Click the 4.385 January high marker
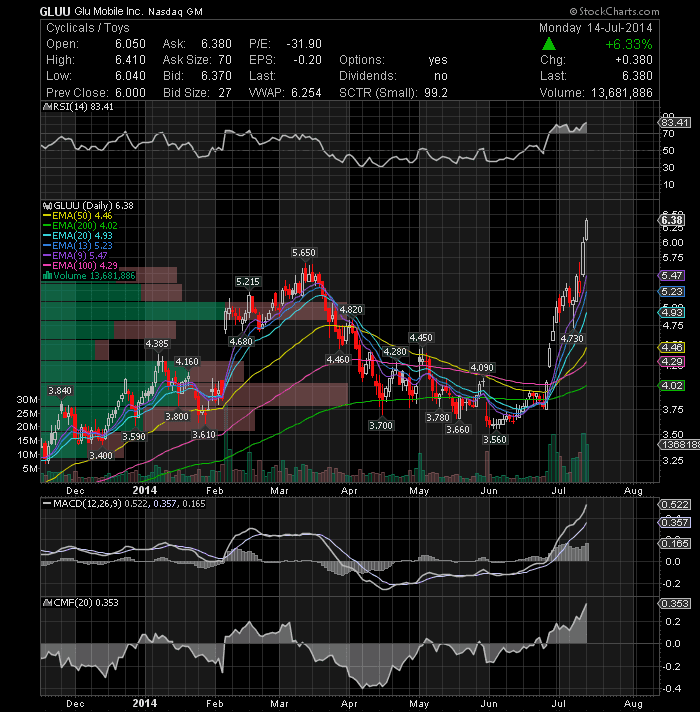Viewport: 700px width, 712px height. coord(157,344)
